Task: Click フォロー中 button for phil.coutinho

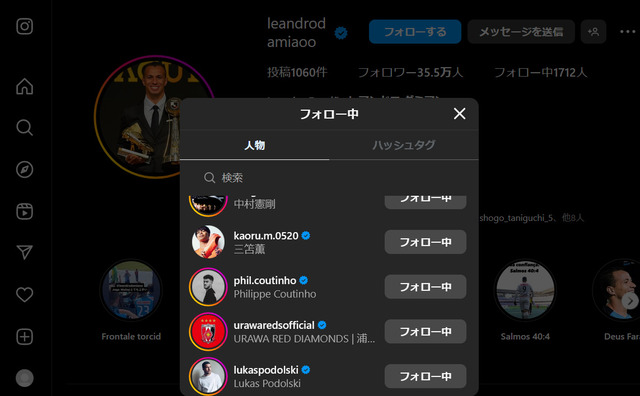Action: 425,287
